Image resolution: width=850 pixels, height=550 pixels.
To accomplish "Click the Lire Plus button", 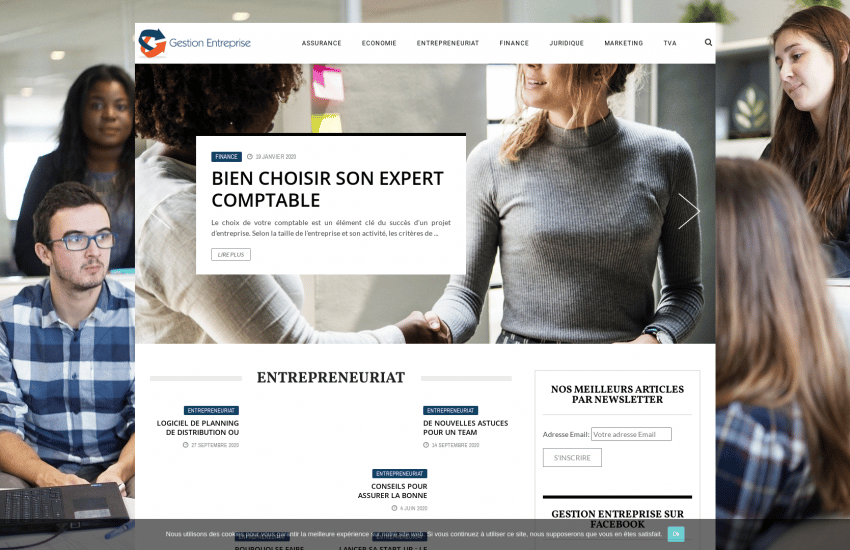I will click(x=231, y=254).
